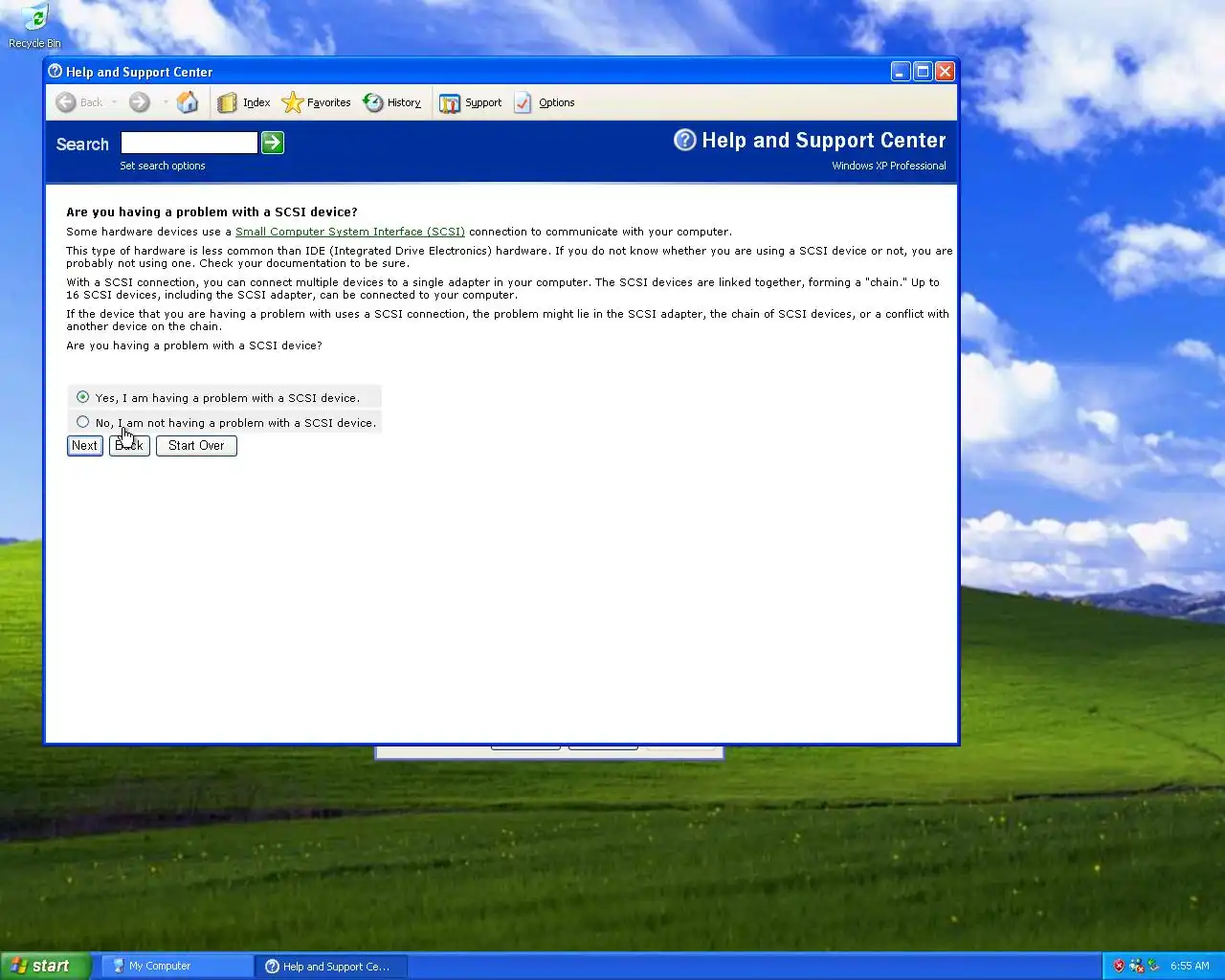Click the Forward arrow toolbar icon
The height and width of the screenshot is (980, 1225).
pos(140,102)
